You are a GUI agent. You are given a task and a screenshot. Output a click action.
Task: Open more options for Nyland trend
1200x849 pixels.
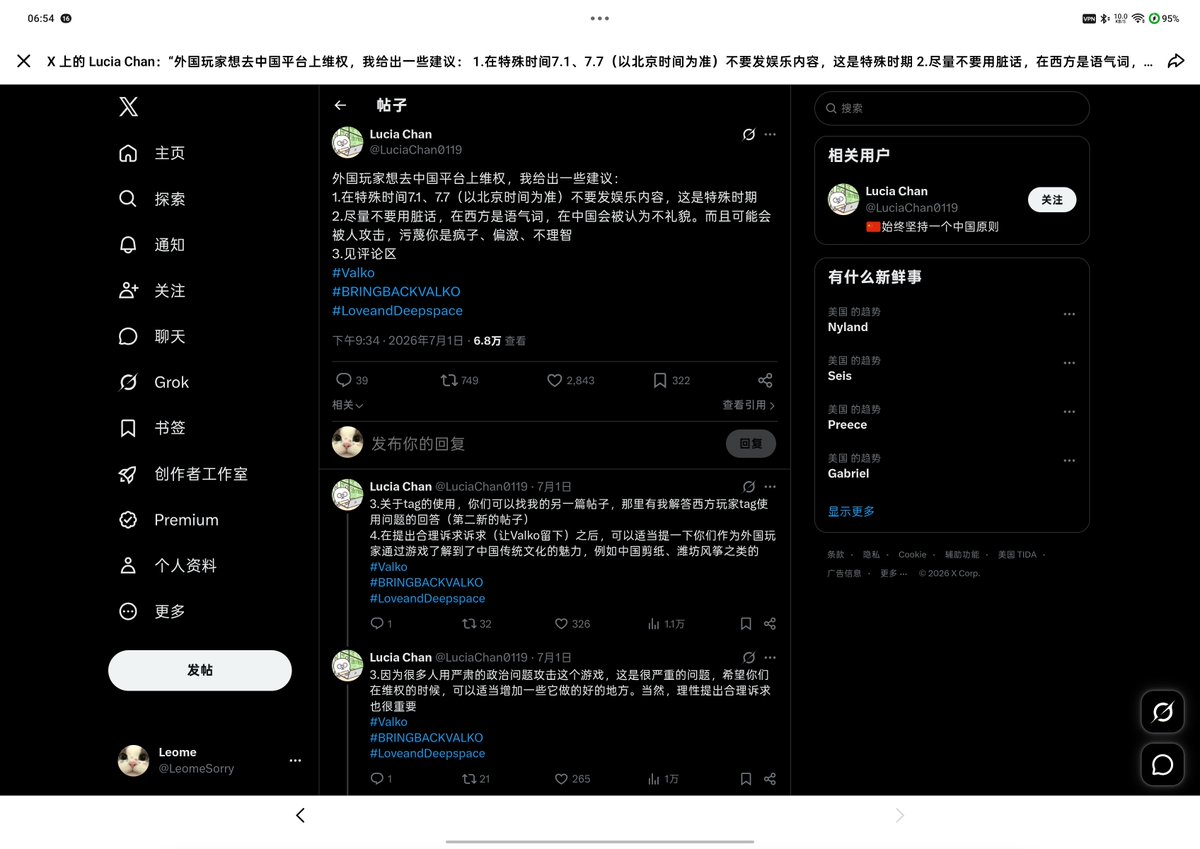pos(1069,314)
